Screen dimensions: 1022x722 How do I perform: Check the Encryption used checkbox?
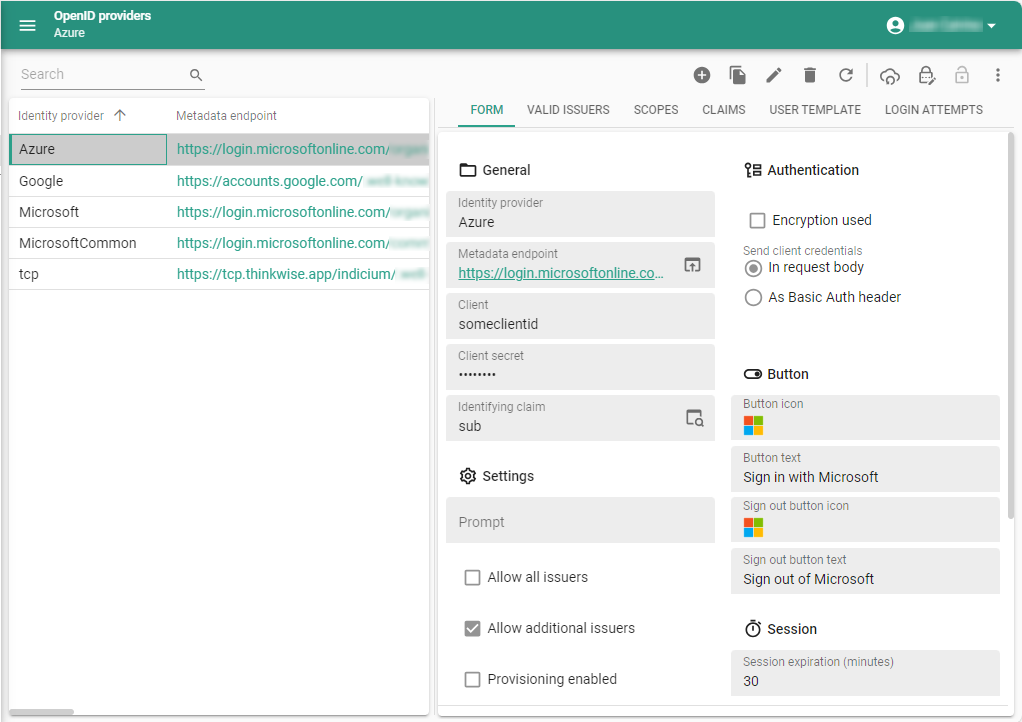[x=757, y=221]
